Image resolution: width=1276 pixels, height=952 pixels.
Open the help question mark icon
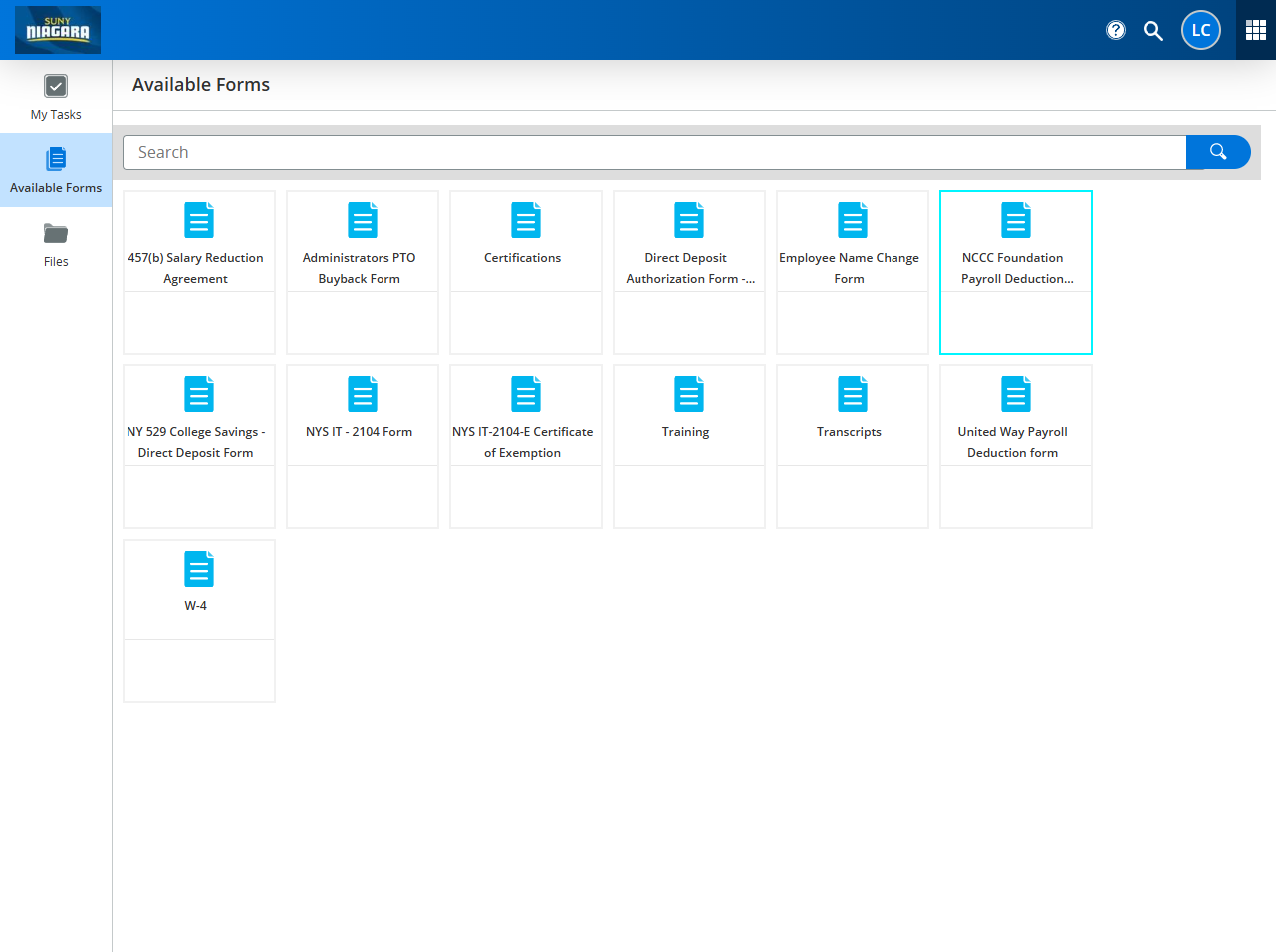[x=1116, y=30]
